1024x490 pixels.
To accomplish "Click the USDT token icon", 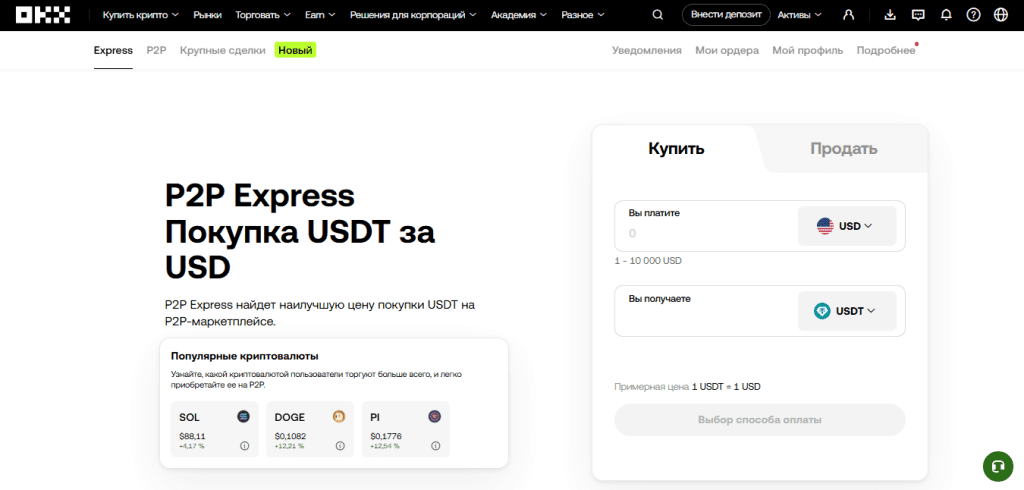I will point(822,311).
